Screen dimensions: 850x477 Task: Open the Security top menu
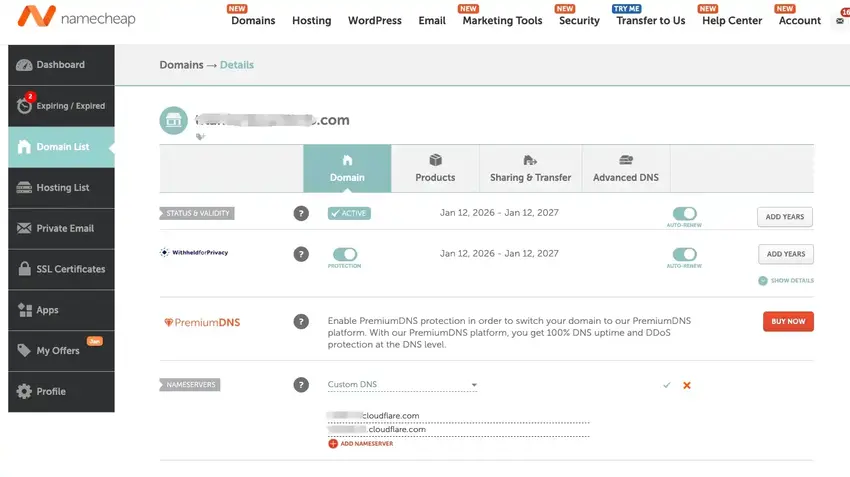point(579,21)
